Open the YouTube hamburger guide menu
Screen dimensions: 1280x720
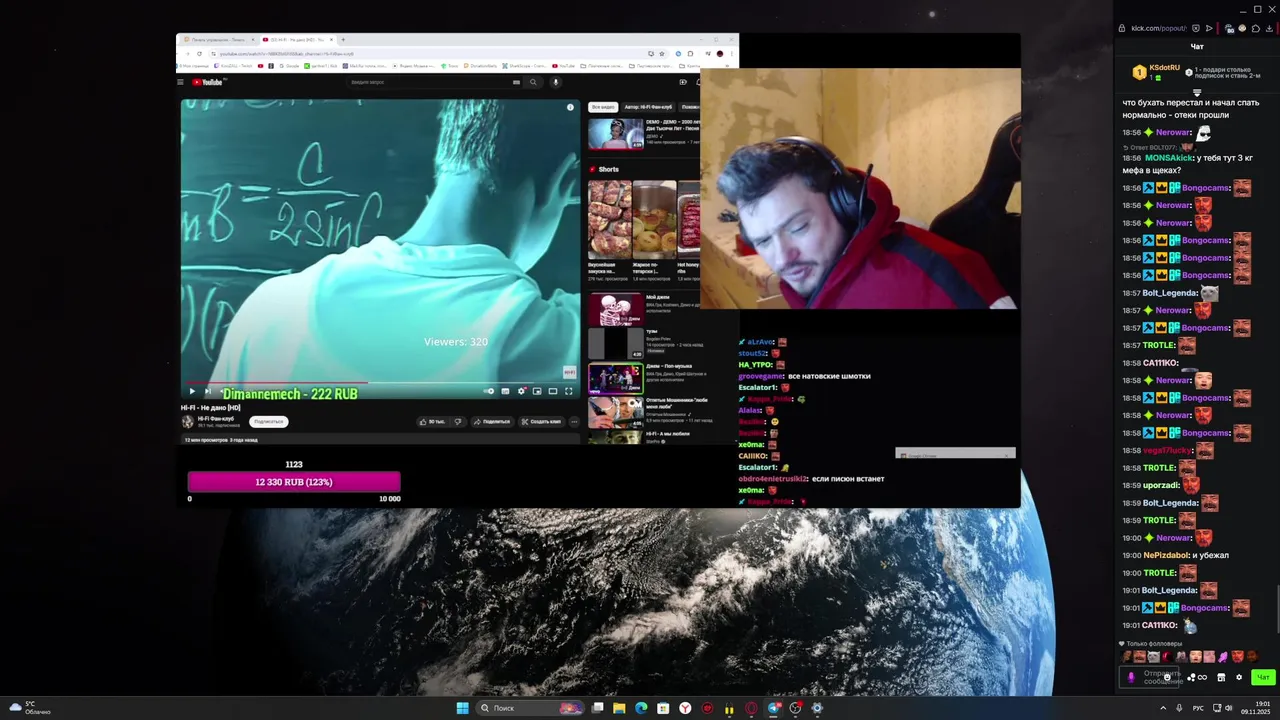[180, 82]
